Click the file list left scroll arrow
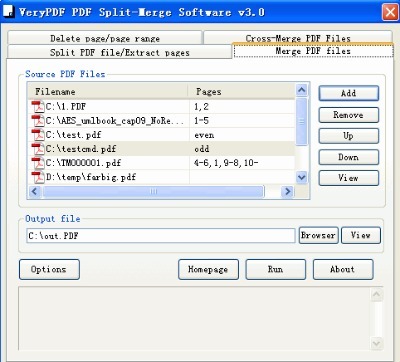 34,192
